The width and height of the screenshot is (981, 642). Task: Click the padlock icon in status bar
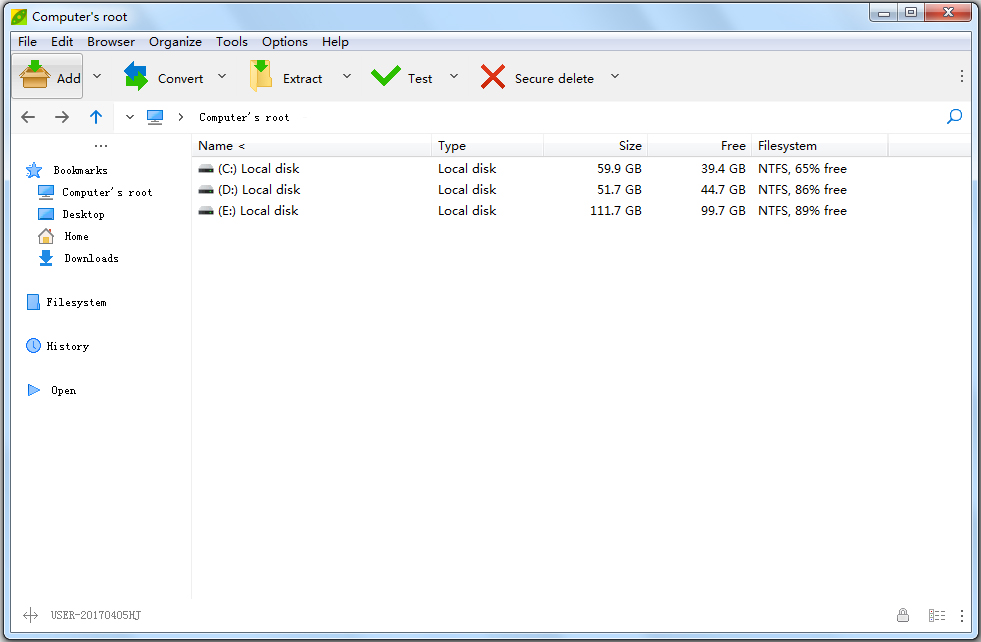pos(903,615)
